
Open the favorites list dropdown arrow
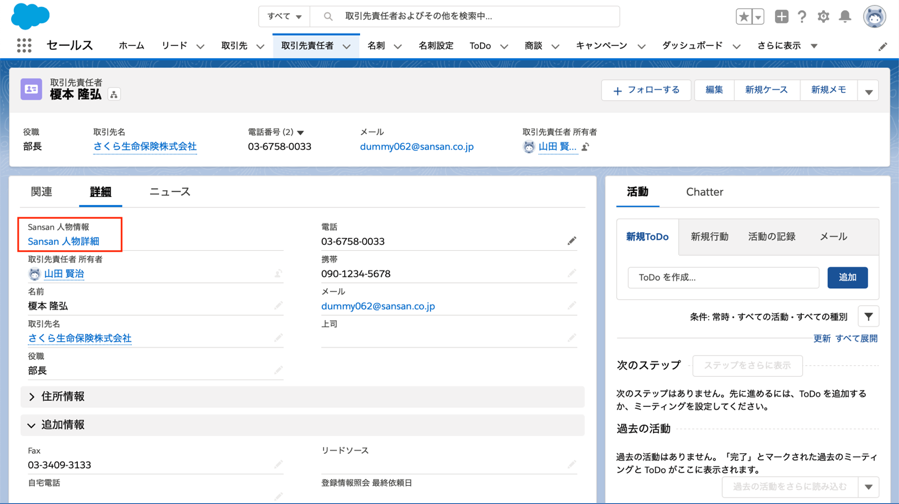point(758,17)
